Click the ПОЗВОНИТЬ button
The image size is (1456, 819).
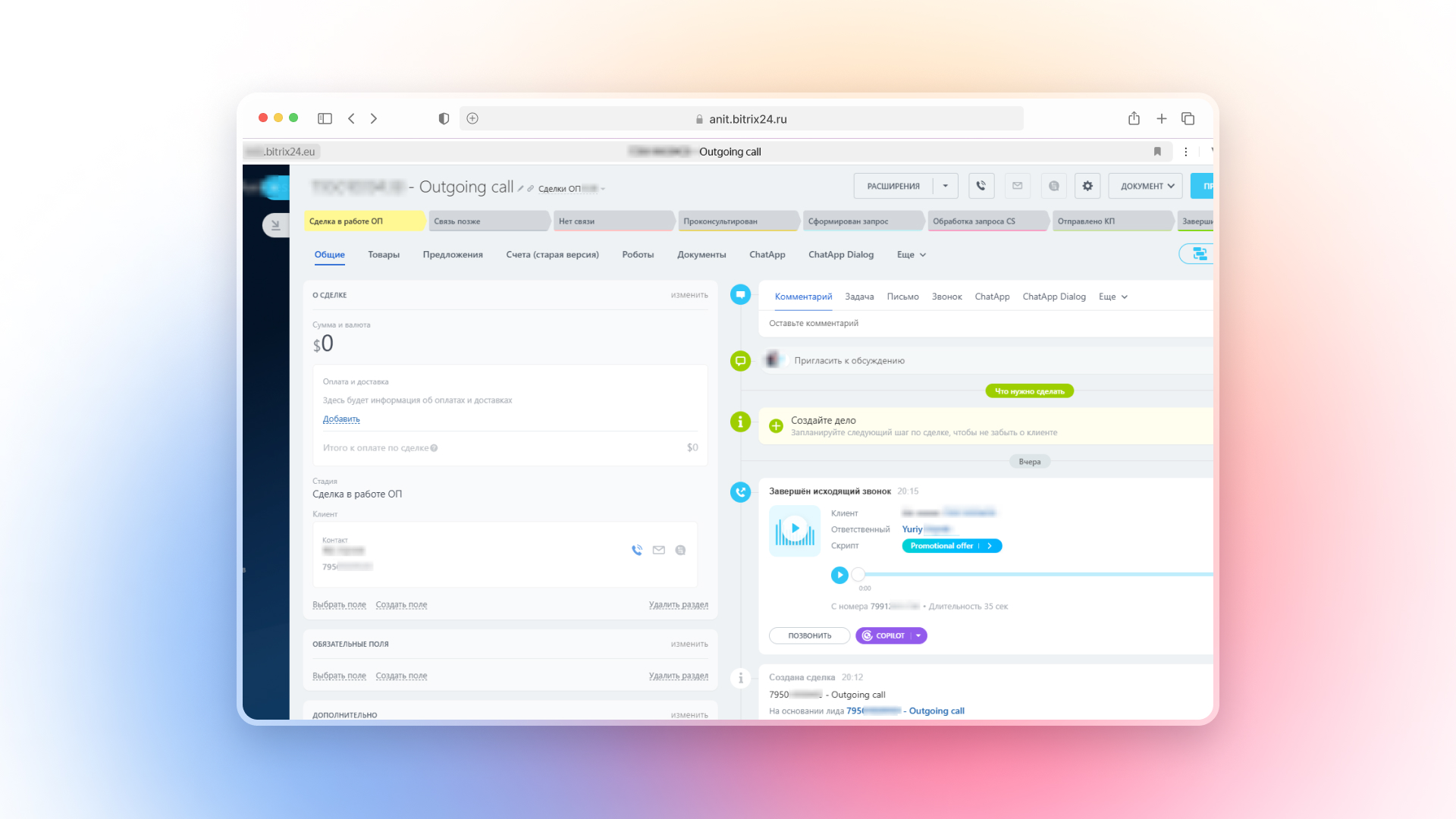(x=809, y=635)
